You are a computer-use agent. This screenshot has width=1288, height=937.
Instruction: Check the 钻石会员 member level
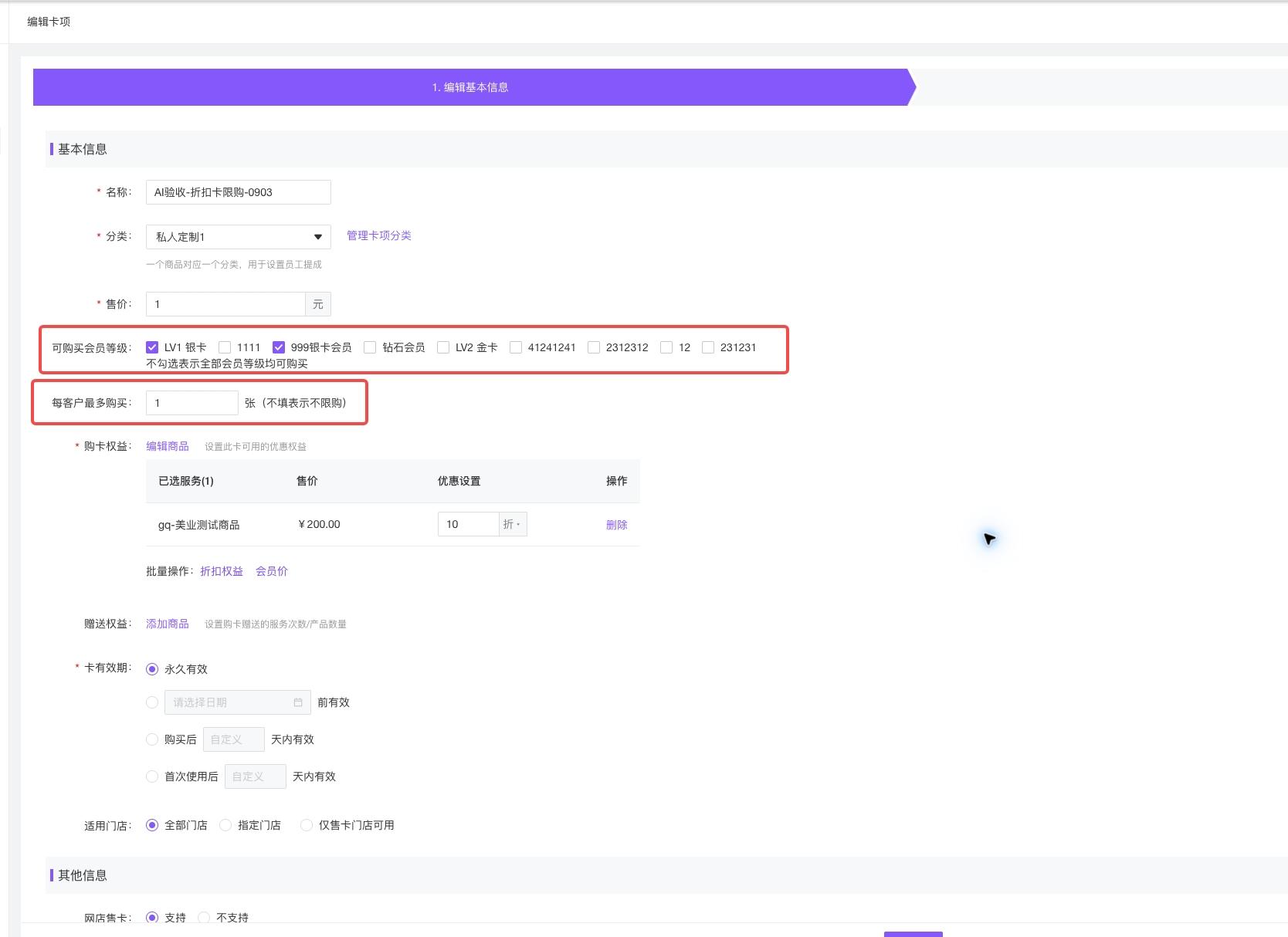(370, 347)
